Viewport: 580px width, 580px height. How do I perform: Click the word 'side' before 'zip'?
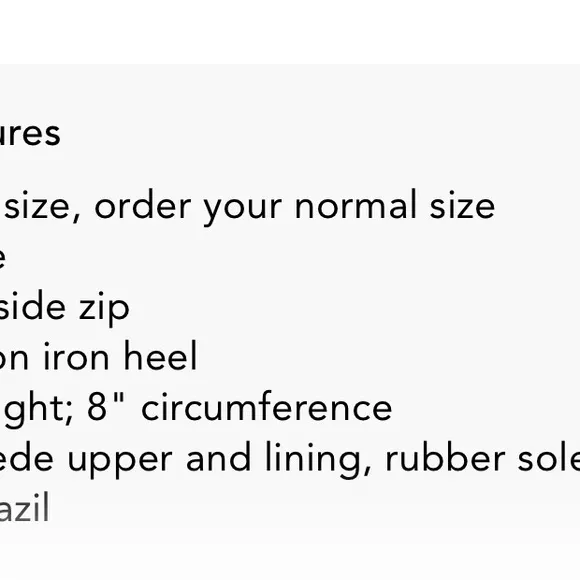coord(33,306)
